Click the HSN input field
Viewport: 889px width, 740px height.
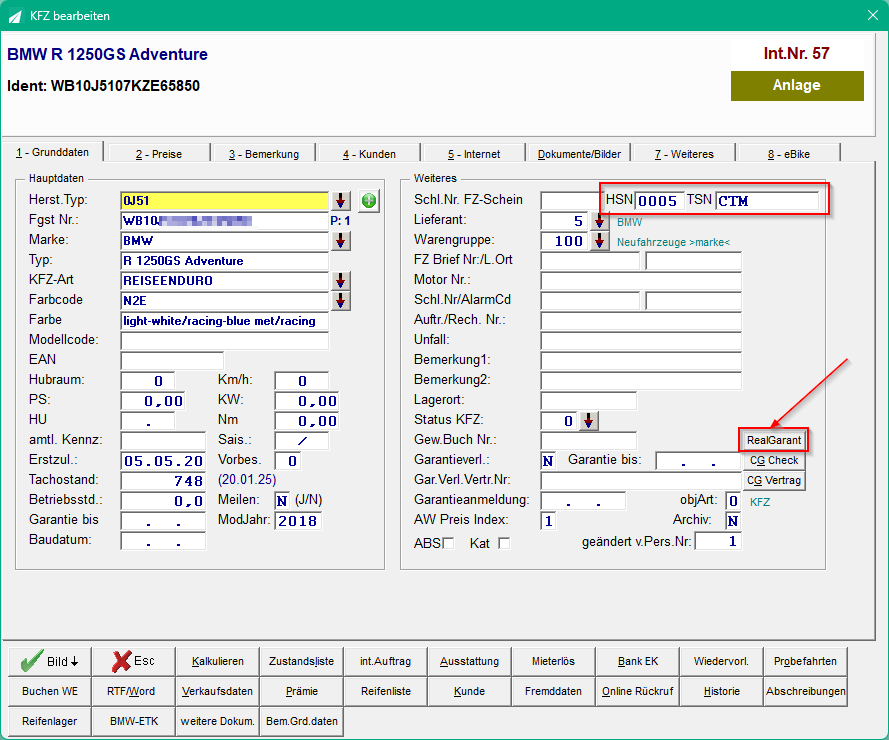(x=659, y=201)
